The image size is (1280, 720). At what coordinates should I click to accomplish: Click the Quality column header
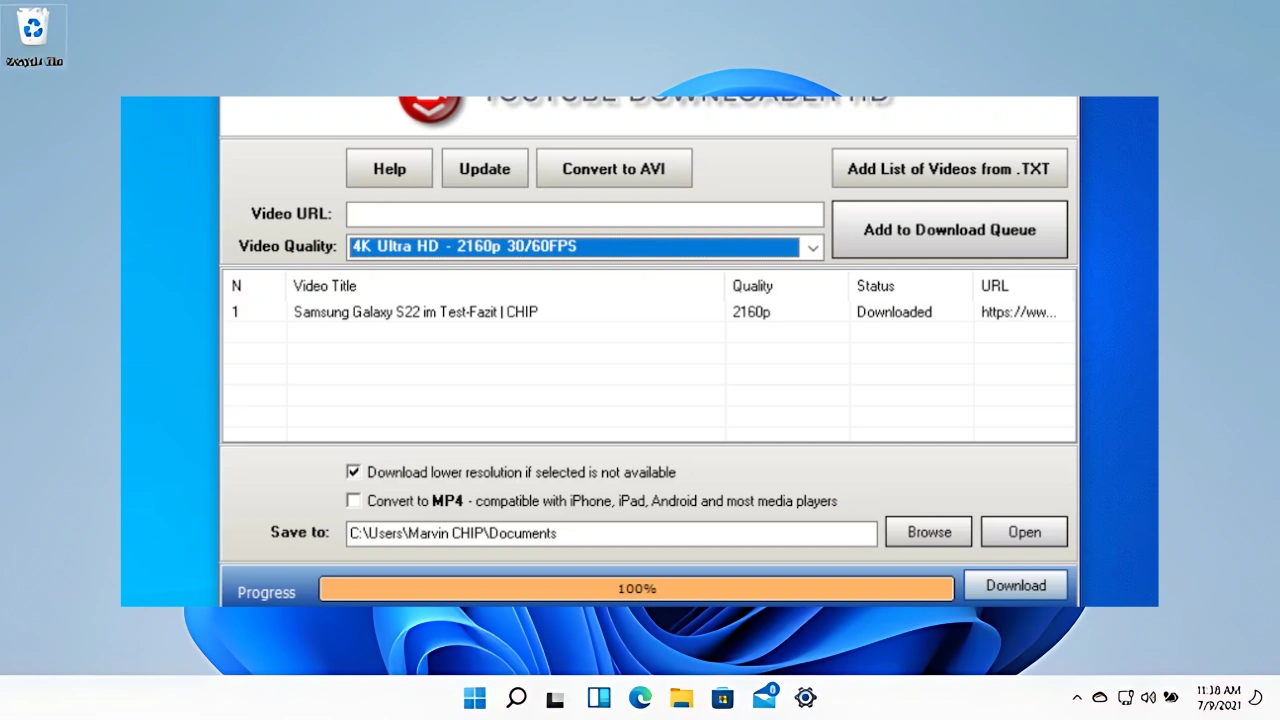click(787, 286)
